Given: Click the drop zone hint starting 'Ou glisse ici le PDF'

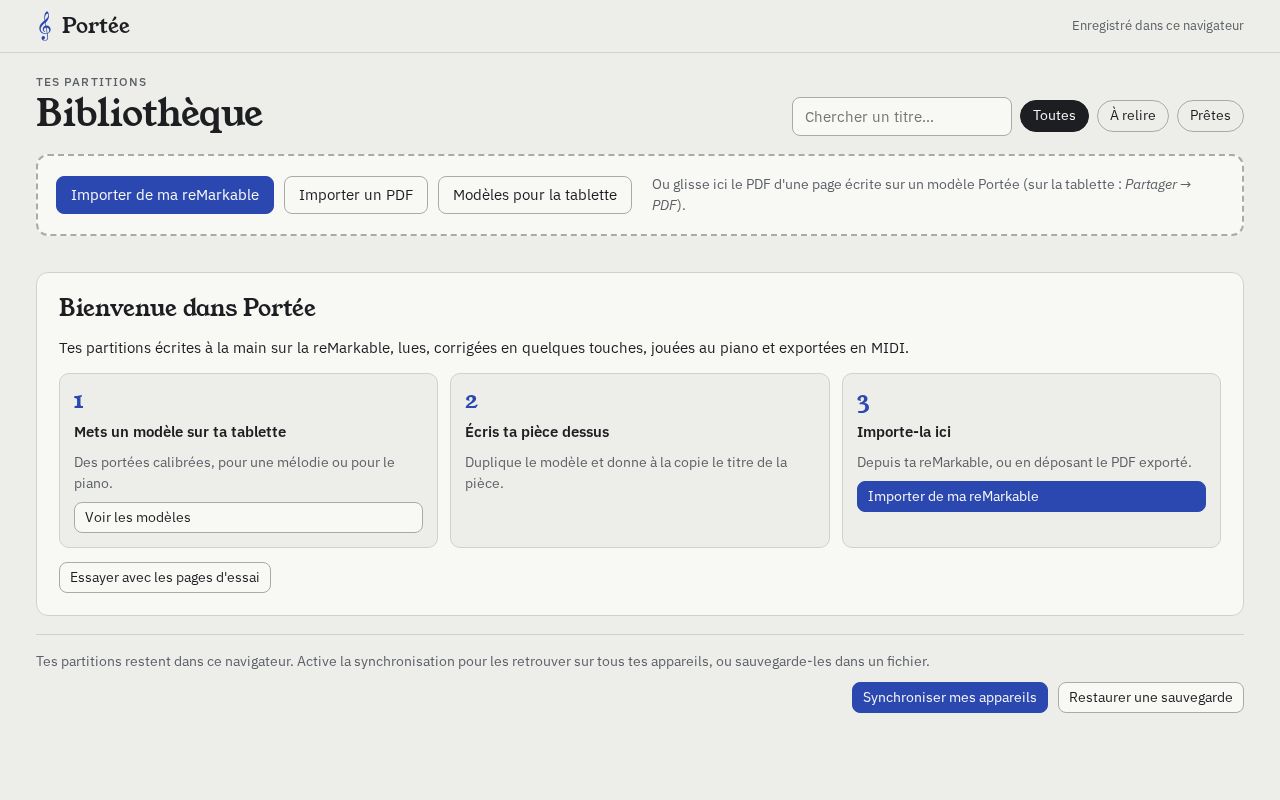Looking at the screenshot, I should [922, 195].
